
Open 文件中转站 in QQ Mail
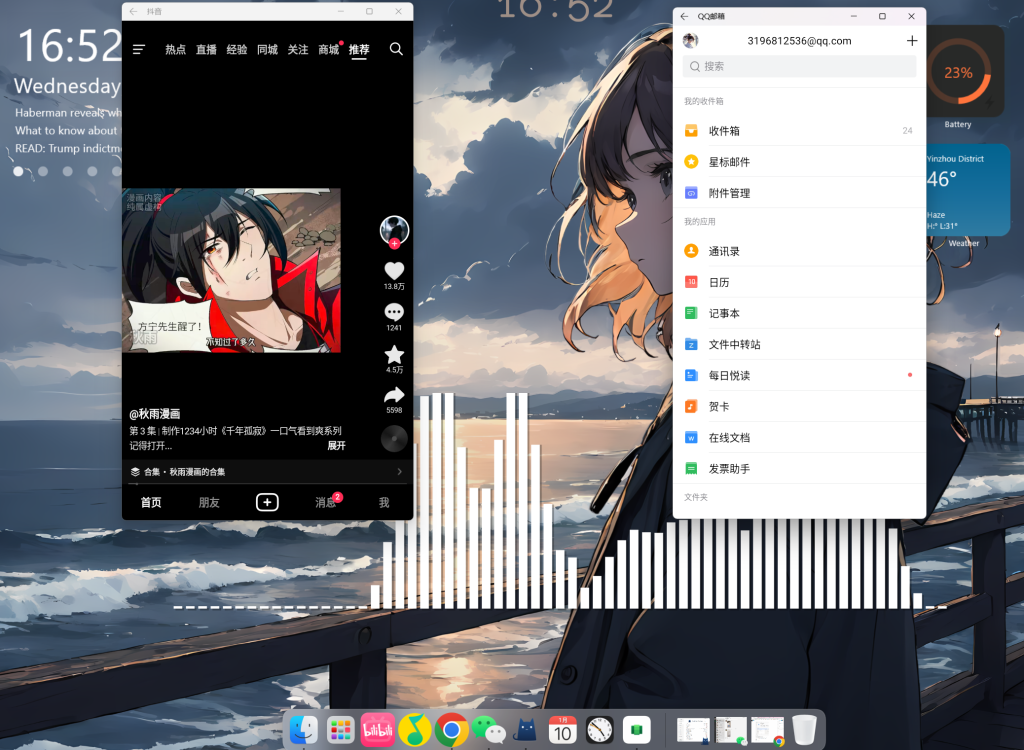pos(734,344)
